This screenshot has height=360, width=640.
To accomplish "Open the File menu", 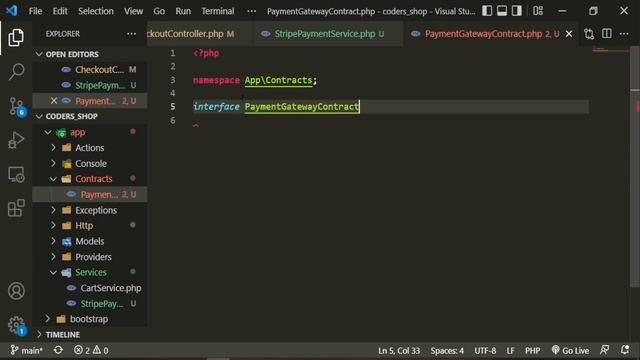I will click(x=35, y=11).
